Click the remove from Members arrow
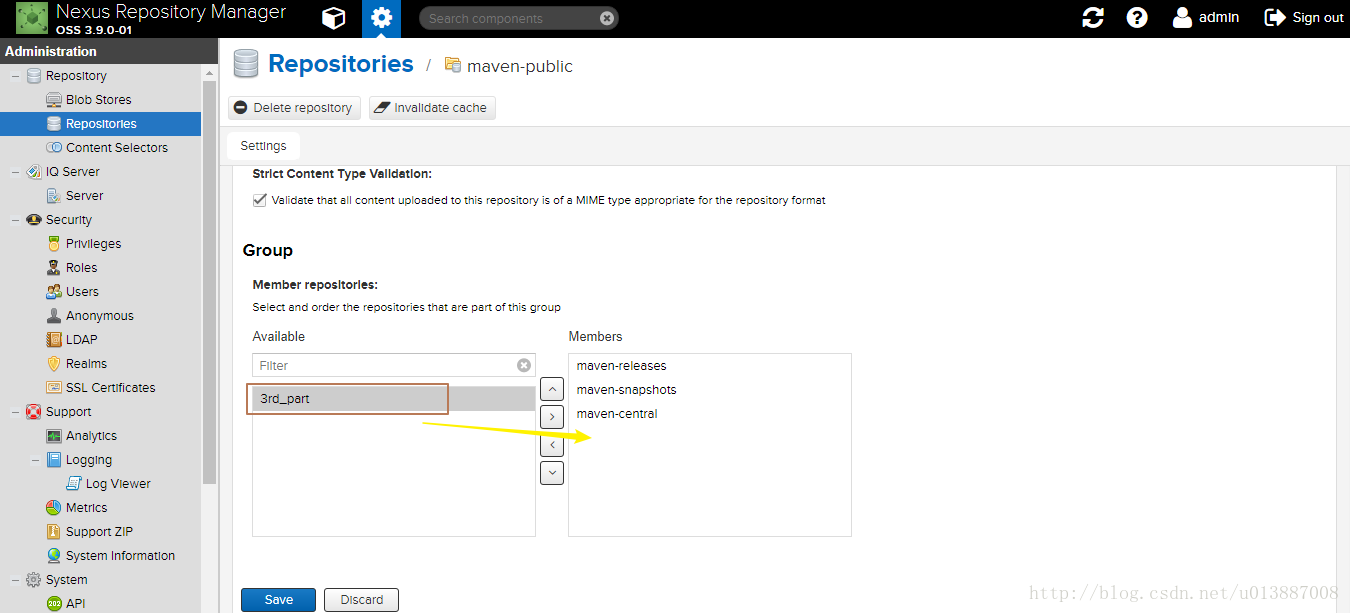This screenshot has height=613, width=1350. pyautogui.click(x=552, y=444)
